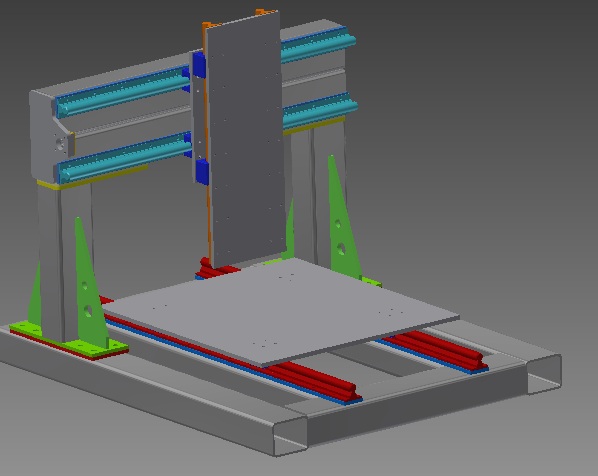Image resolution: width=598 pixels, height=476 pixels.
Task: Select the gantry's left end plate with the hole
Action: coord(50,137)
